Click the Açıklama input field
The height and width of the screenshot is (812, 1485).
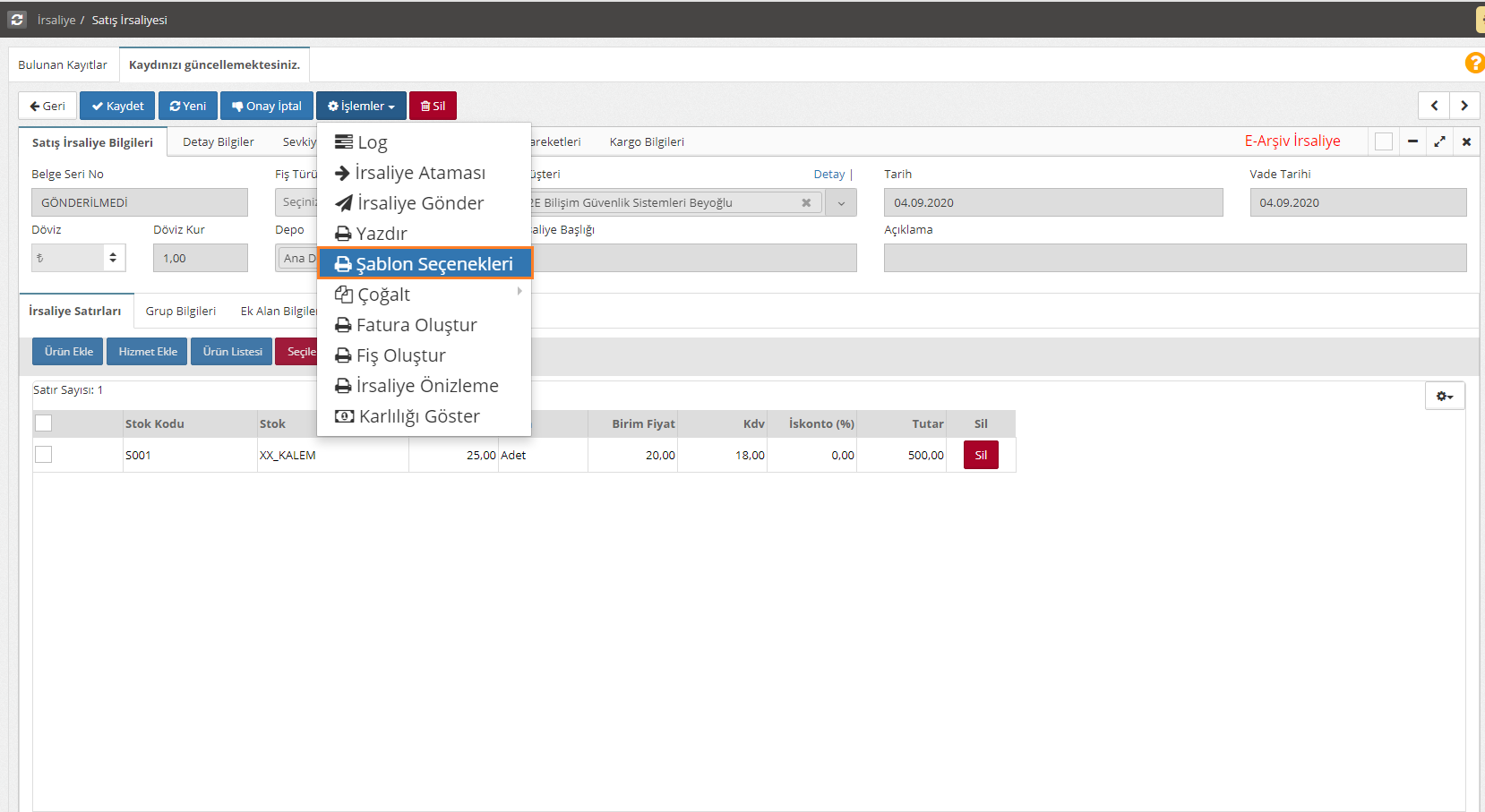pos(1174,258)
